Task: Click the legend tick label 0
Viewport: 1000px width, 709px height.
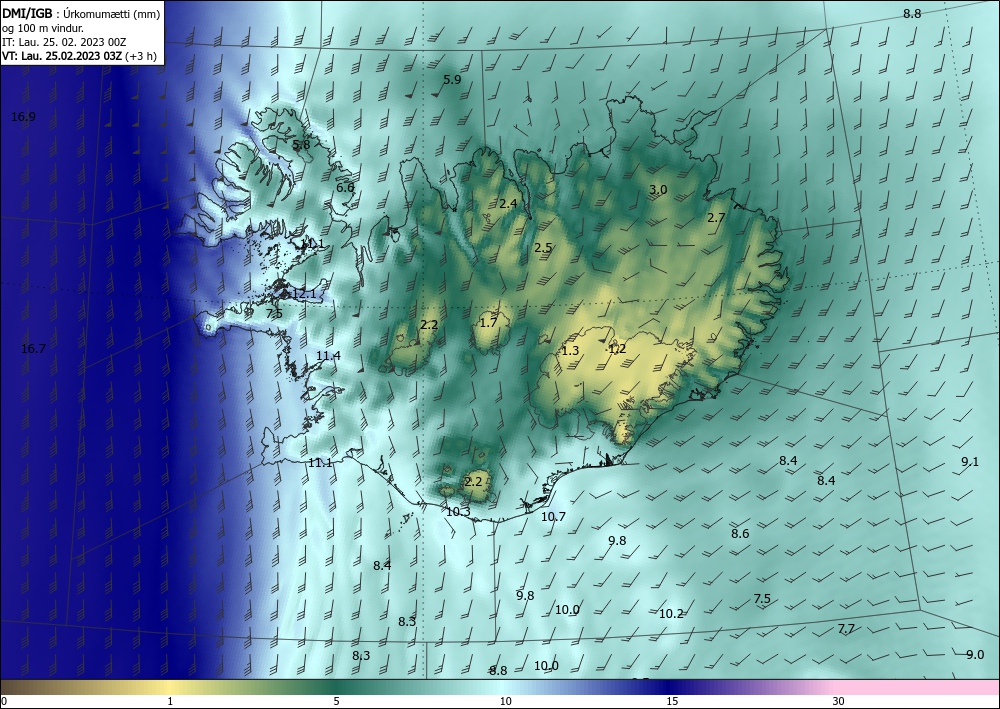Action: click(x=4, y=701)
